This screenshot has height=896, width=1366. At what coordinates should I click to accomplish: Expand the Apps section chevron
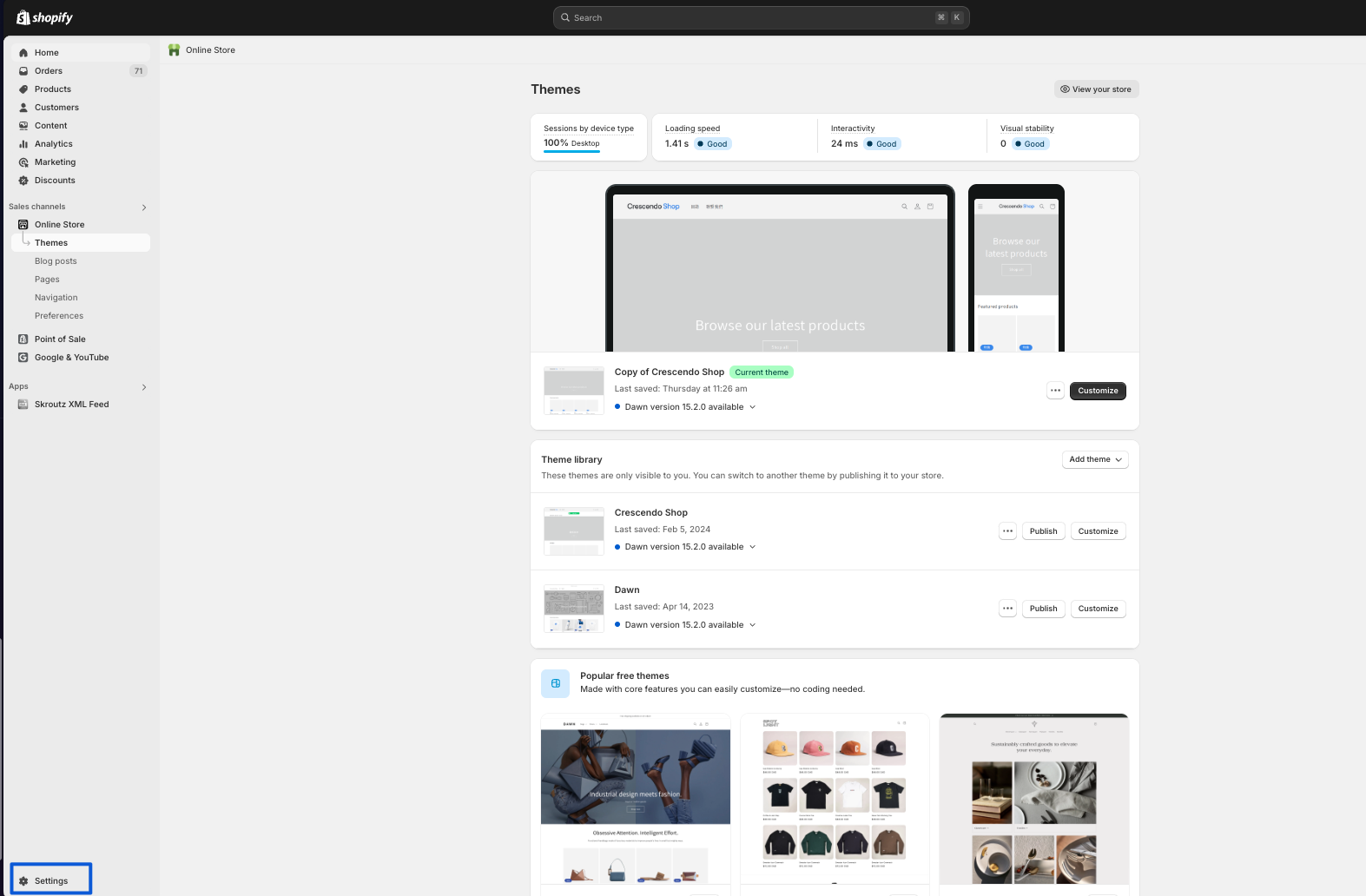144,387
